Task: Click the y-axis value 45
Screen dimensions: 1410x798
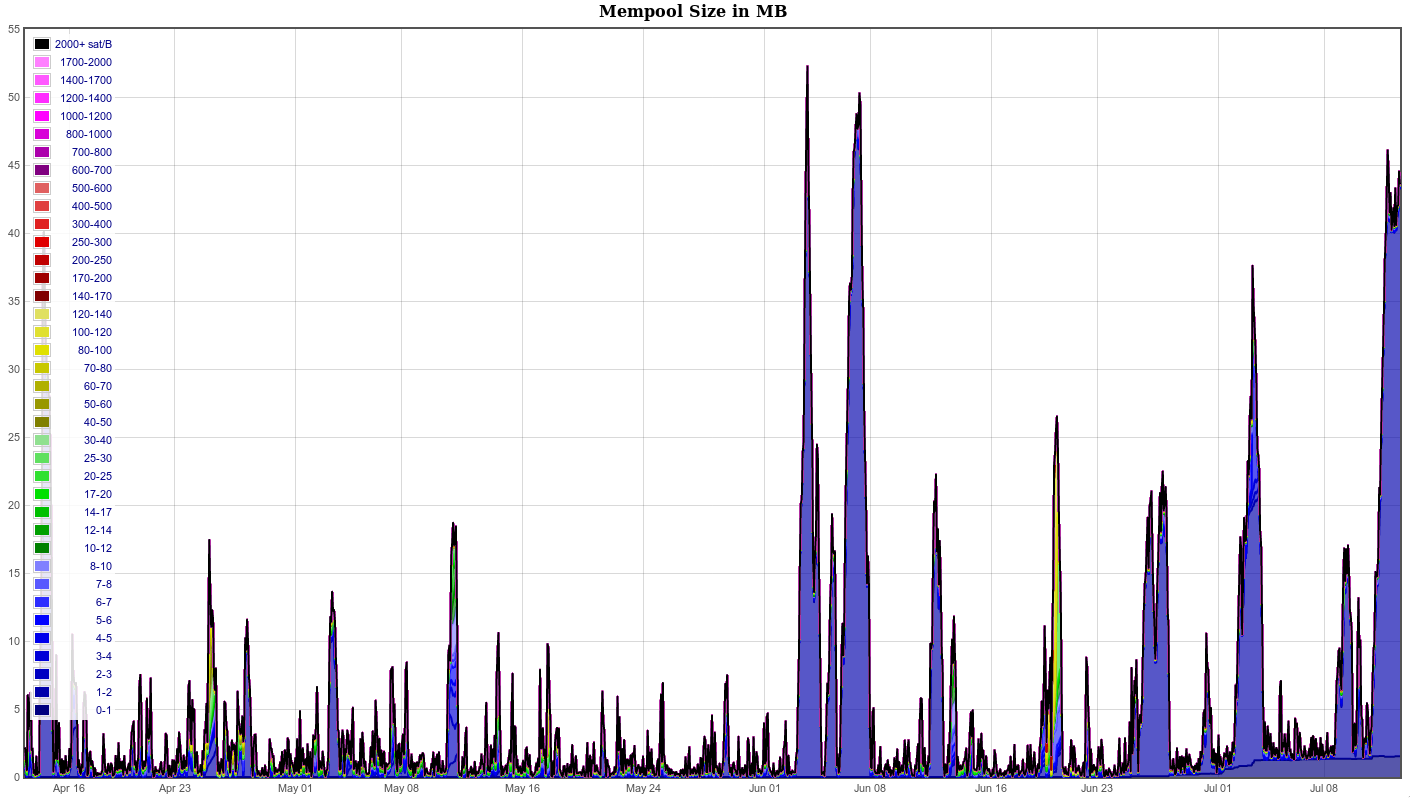Action: click(x=14, y=165)
